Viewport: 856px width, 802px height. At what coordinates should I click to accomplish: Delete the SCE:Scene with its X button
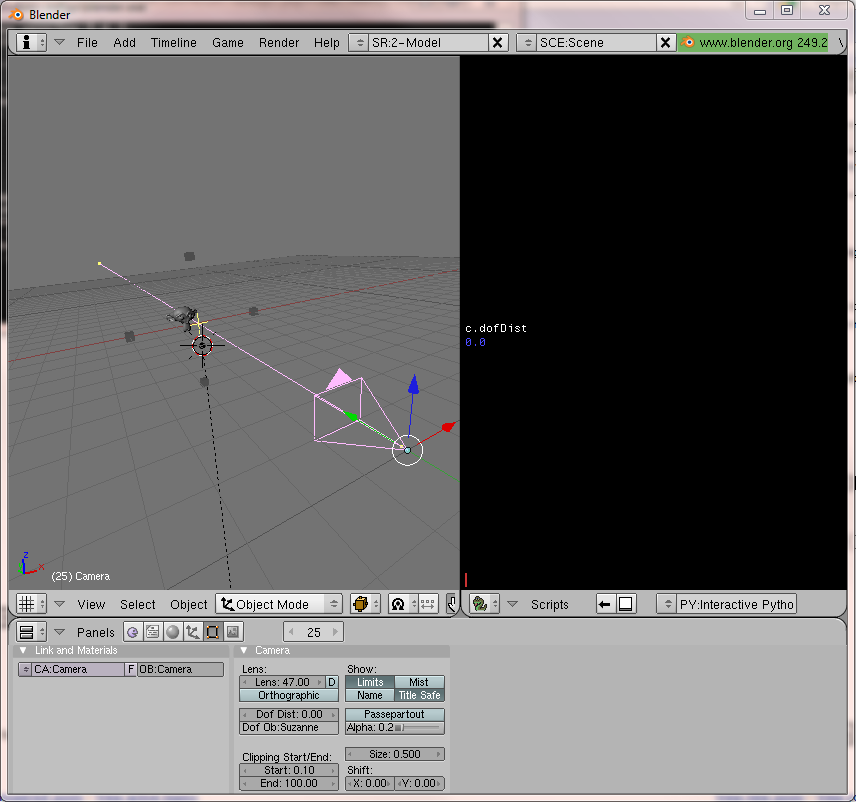[x=665, y=43]
